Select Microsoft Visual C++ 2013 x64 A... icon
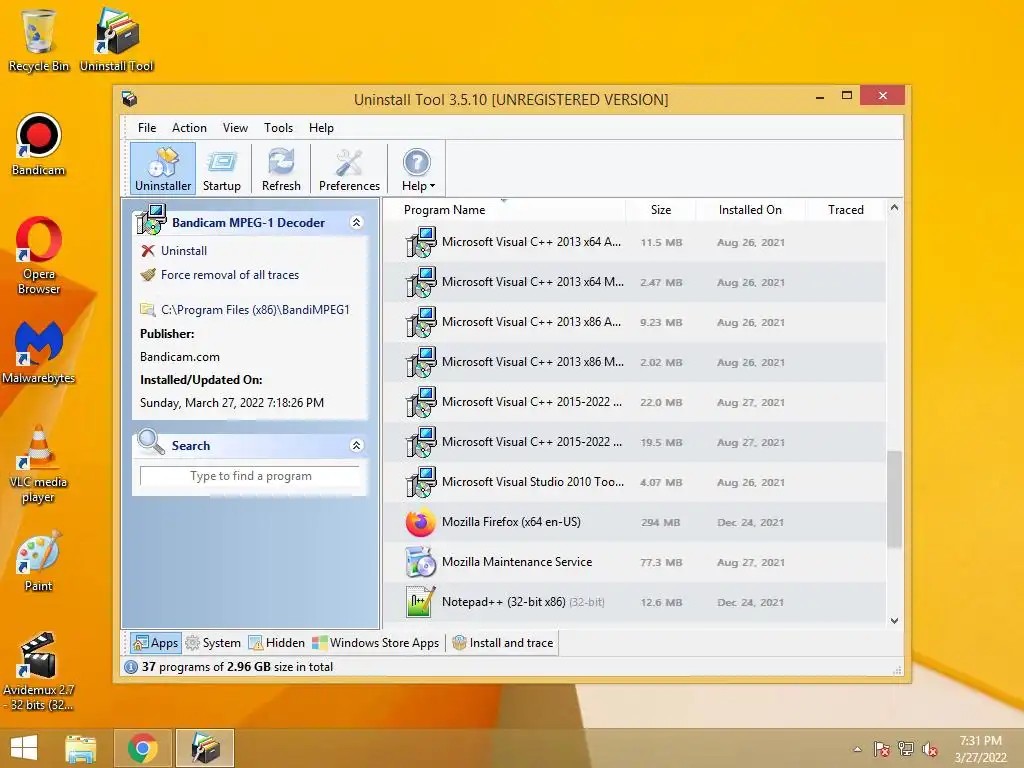The height and width of the screenshot is (768, 1024). point(421,242)
